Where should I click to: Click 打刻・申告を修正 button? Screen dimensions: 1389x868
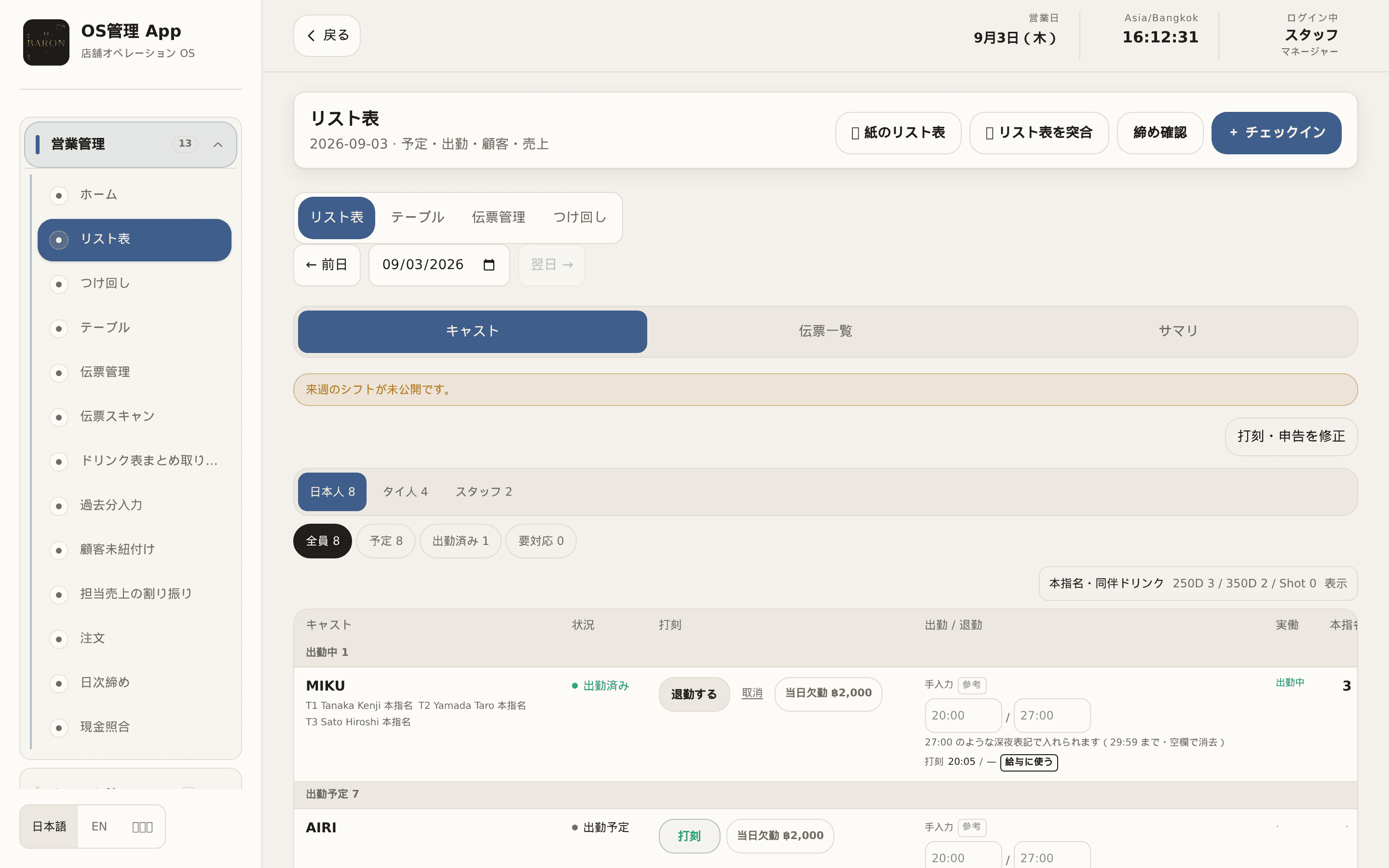coord(1292,436)
